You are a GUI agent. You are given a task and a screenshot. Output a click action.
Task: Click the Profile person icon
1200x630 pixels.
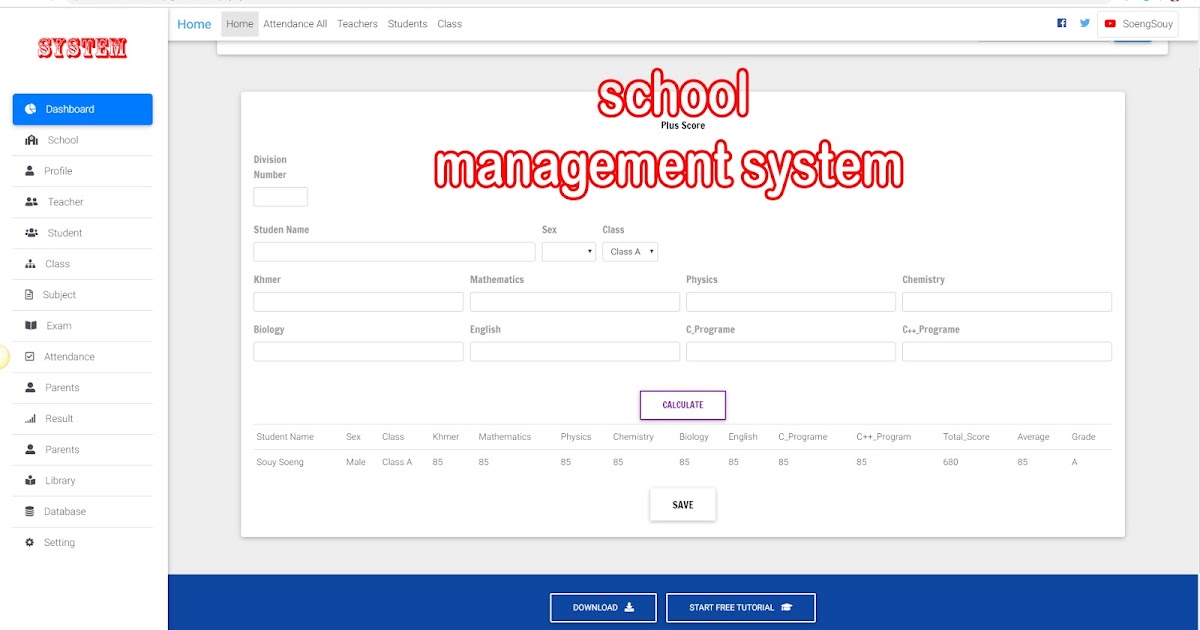[x=30, y=171]
